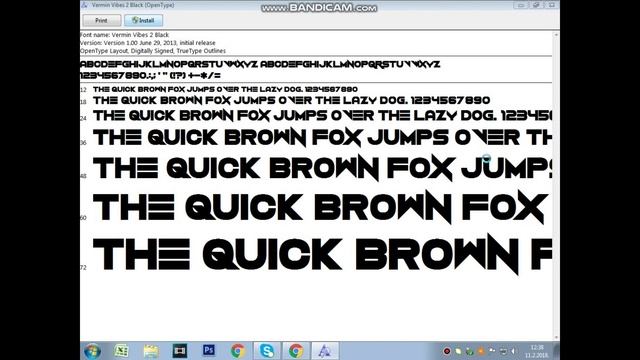Click the orange tray icon
The width and height of the screenshot is (640, 360).
[x=481, y=351]
